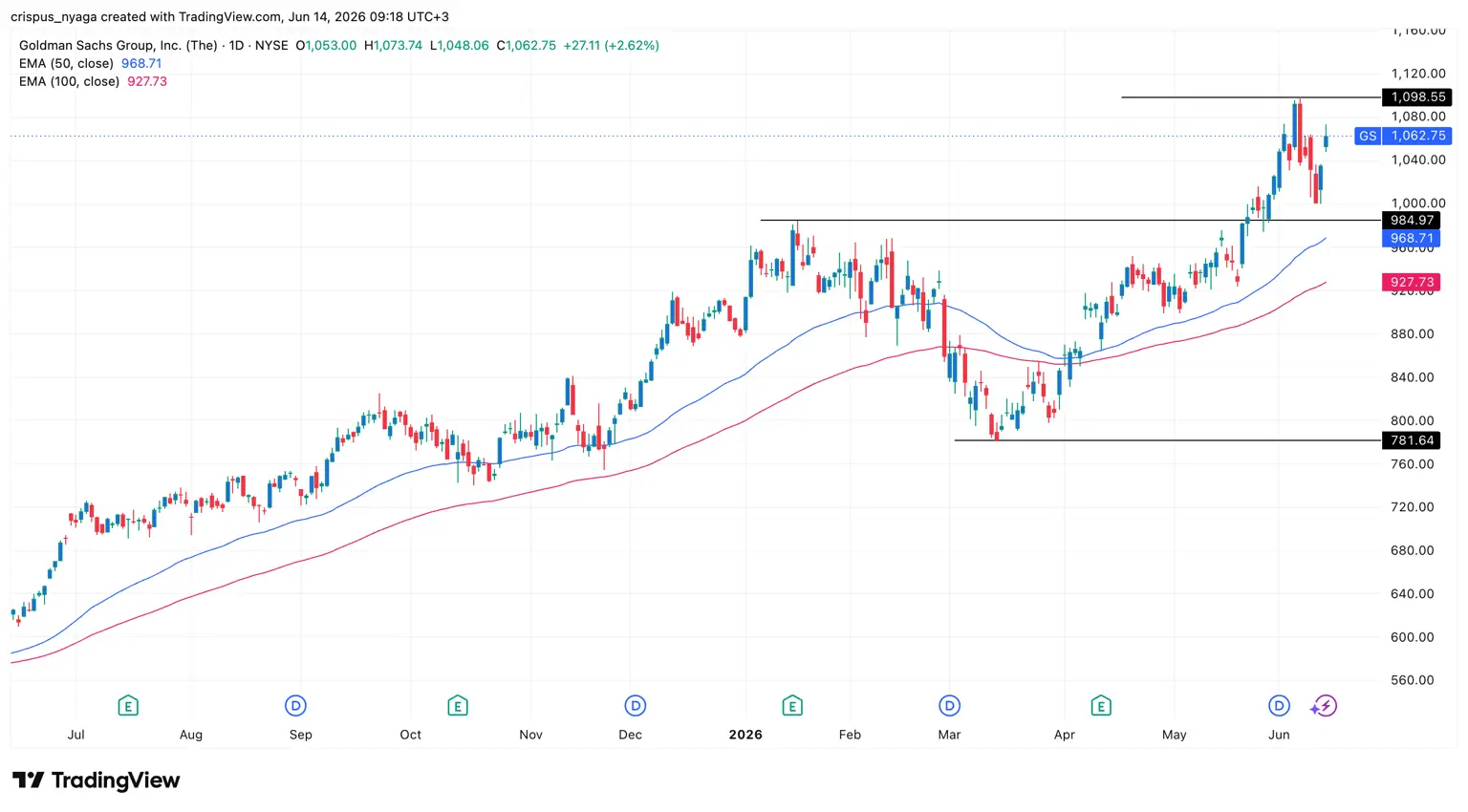Image resolution: width=1468 pixels, height=812 pixels.
Task: Click the 640.00 price axis label
Action: point(1413,593)
